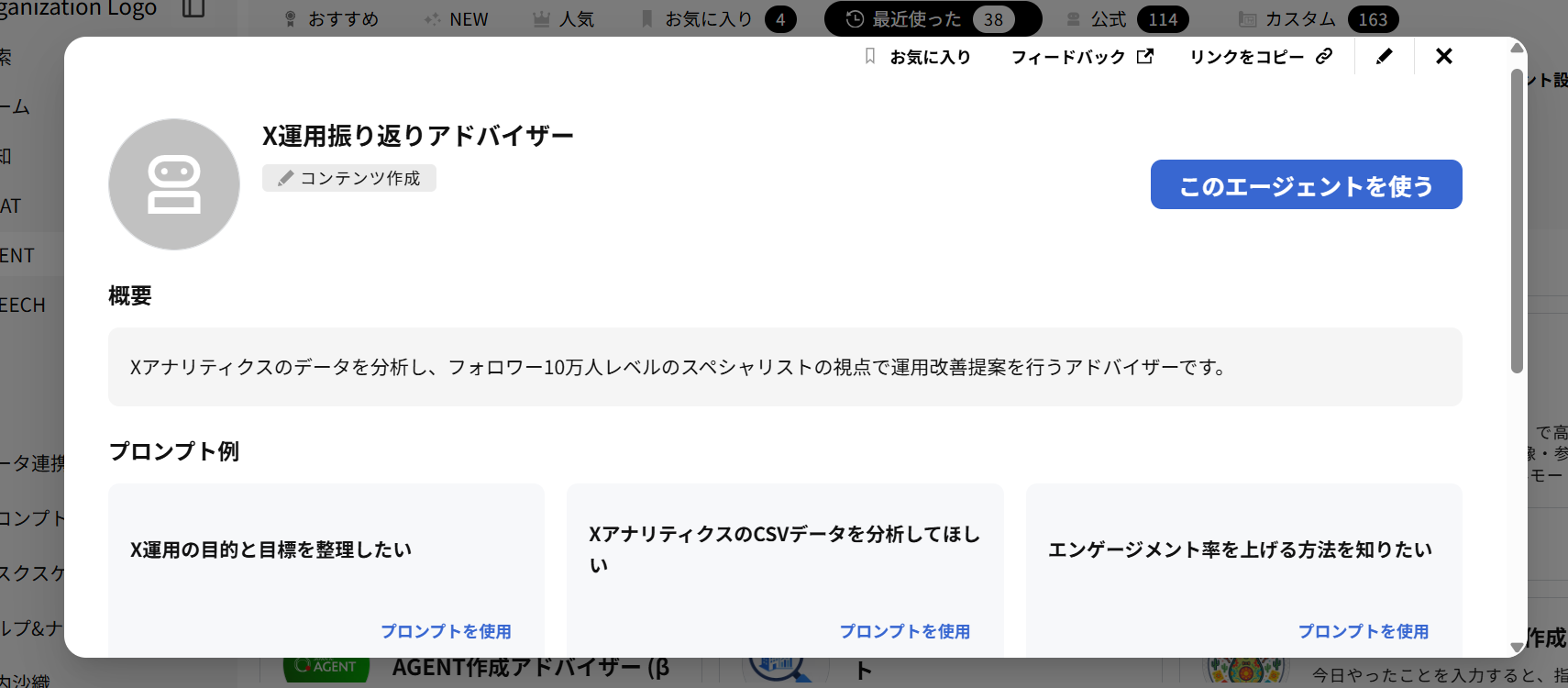Click the external-link icon beside フィードバック
1568x688 pixels.
(x=1145, y=57)
